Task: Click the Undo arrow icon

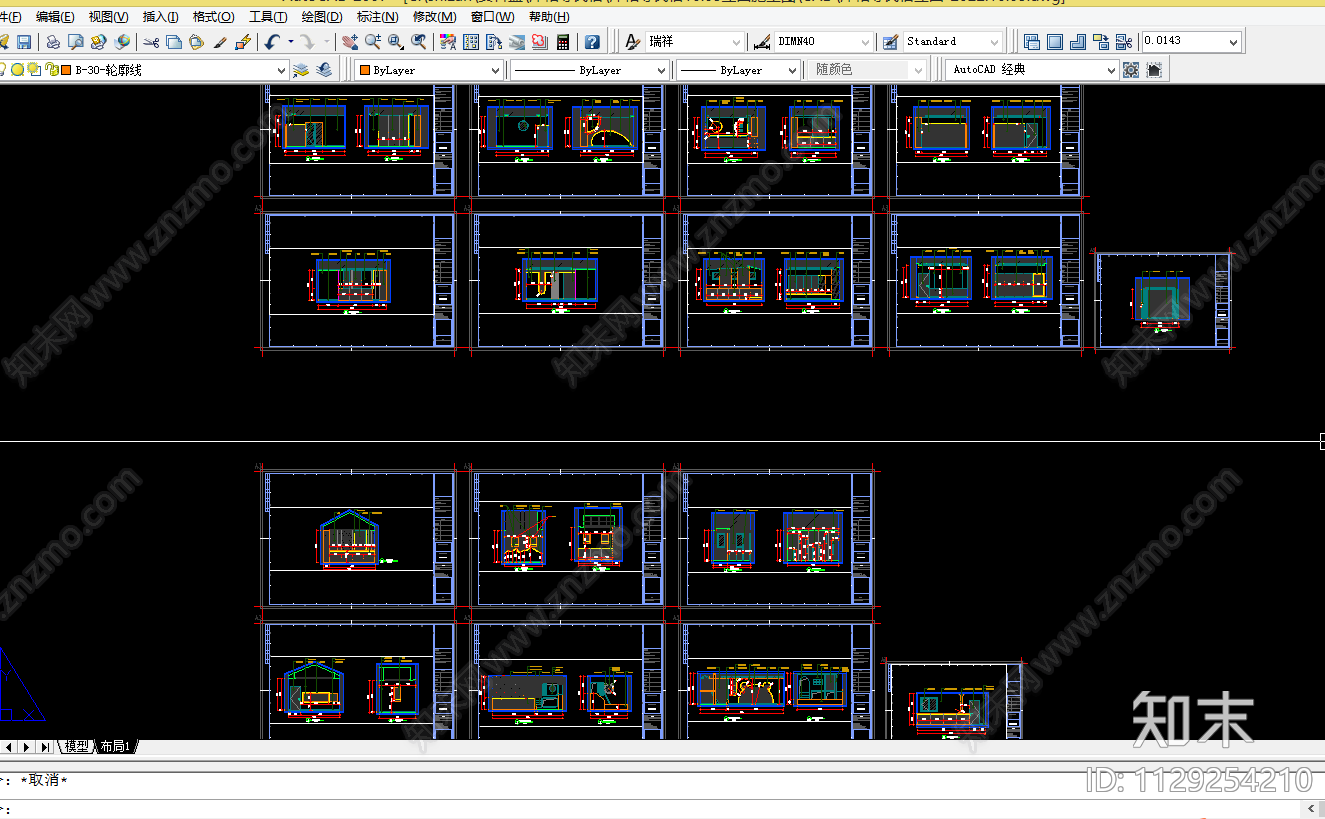Action: coord(272,42)
